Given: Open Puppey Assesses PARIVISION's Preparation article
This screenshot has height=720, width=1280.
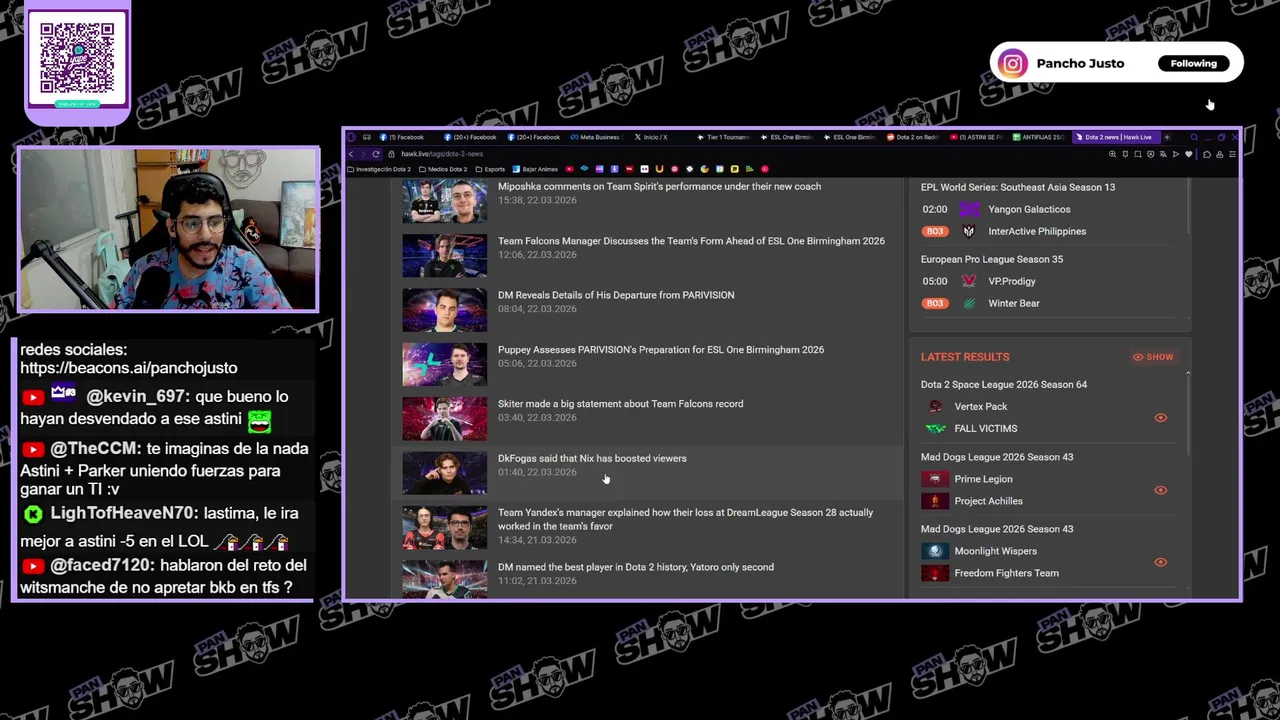Looking at the screenshot, I should click(661, 350).
